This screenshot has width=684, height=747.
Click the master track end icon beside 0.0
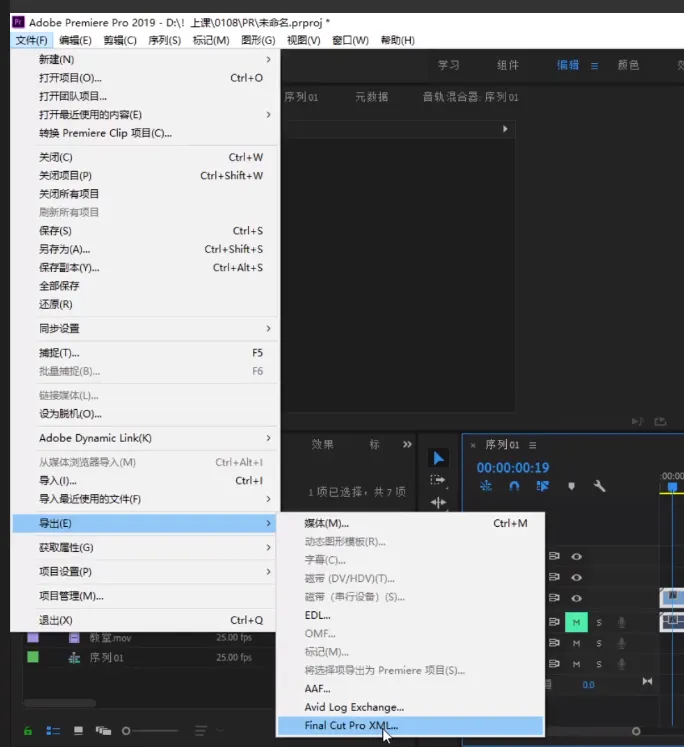click(x=647, y=681)
